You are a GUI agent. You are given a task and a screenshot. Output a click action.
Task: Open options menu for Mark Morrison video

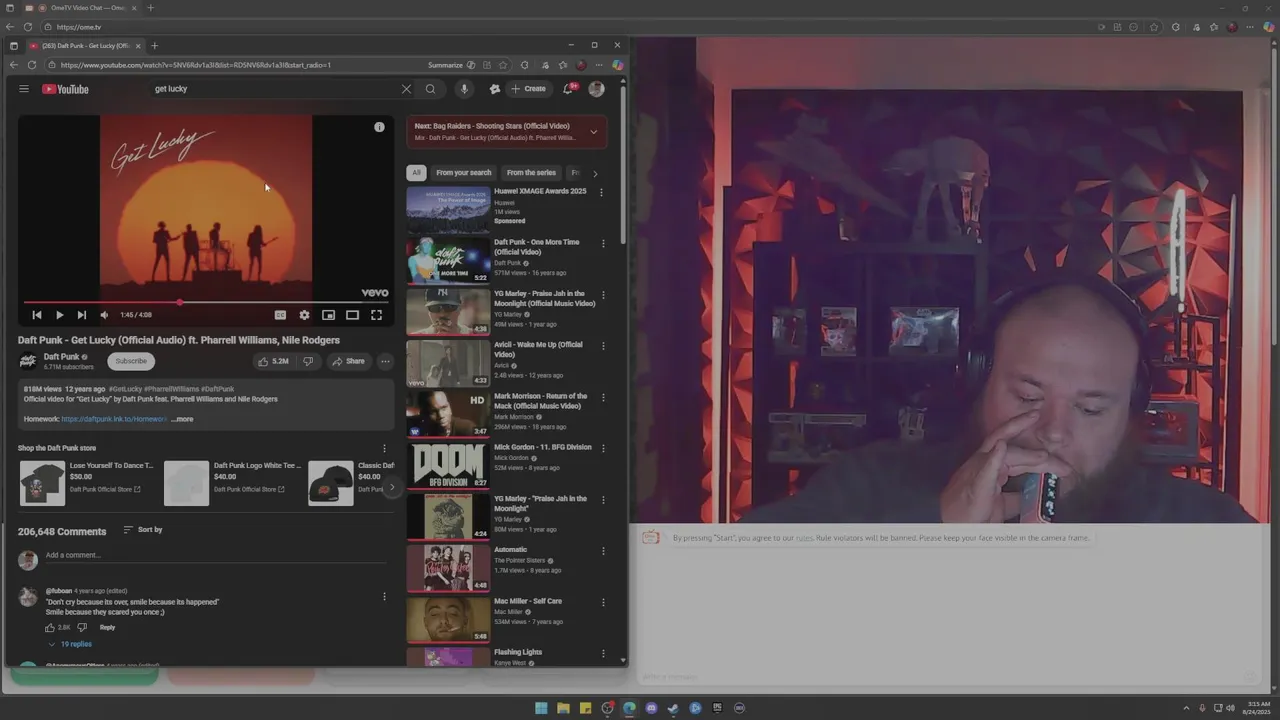coord(602,397)
